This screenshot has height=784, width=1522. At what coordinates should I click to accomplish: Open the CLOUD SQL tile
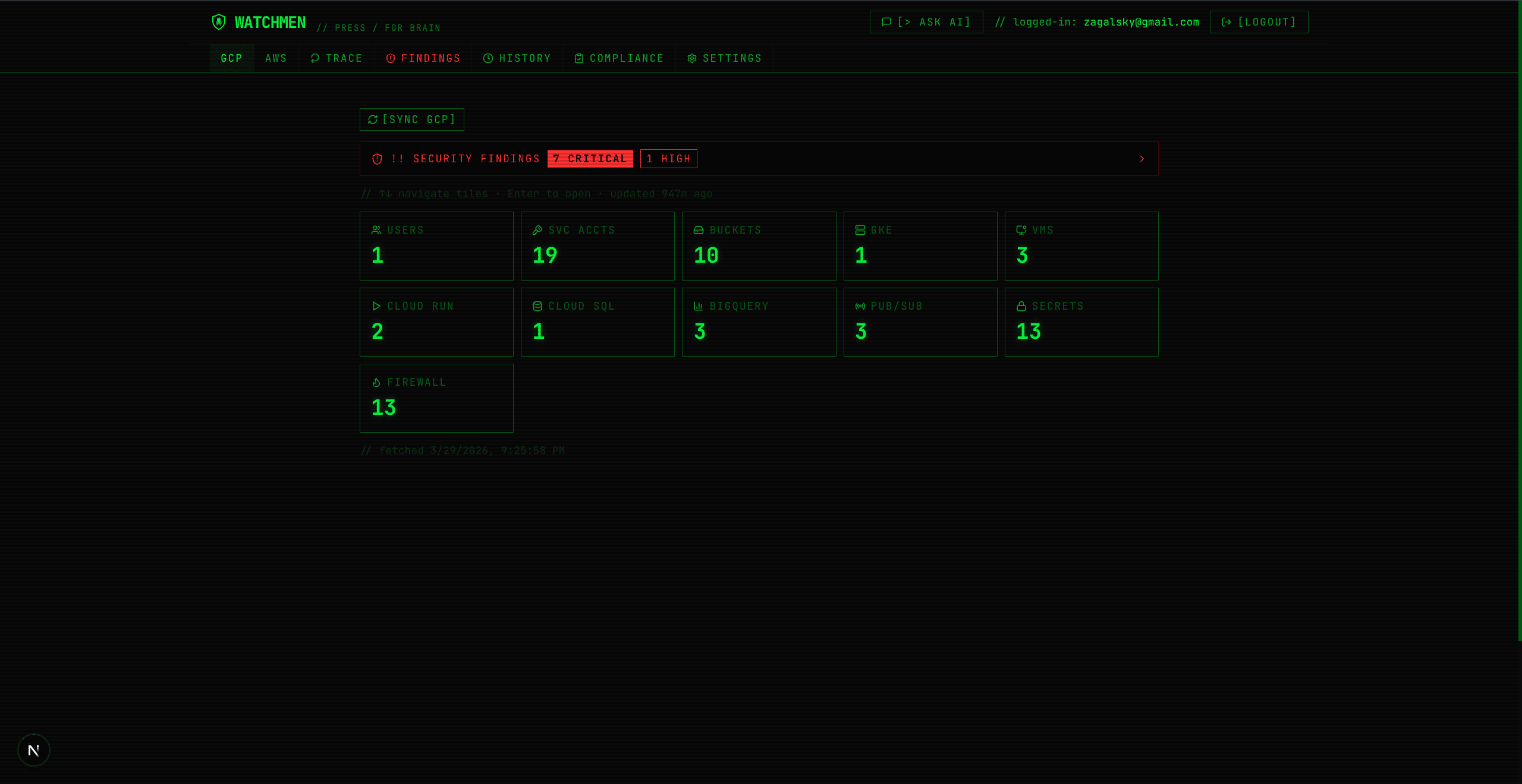pos(598,322)
